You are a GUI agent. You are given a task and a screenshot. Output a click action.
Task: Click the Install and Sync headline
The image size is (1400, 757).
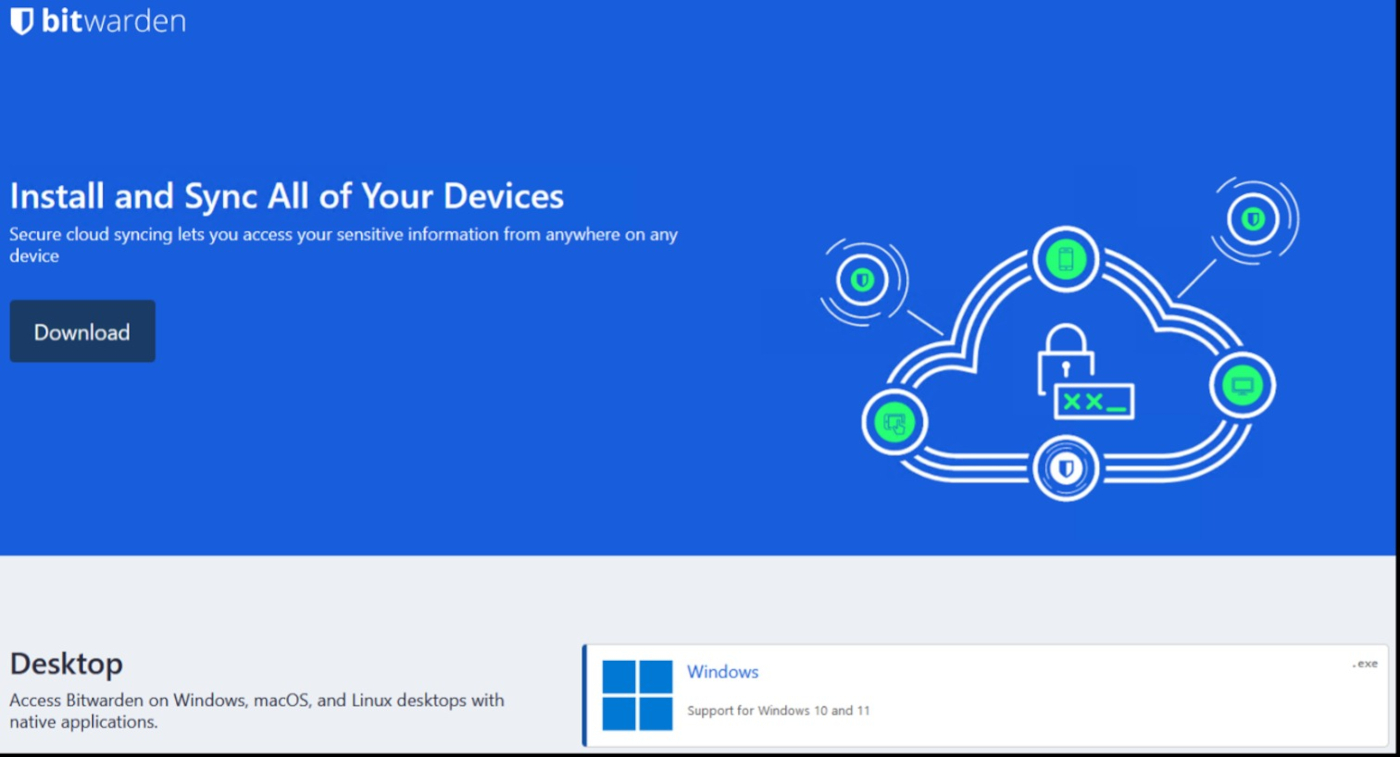286,196
